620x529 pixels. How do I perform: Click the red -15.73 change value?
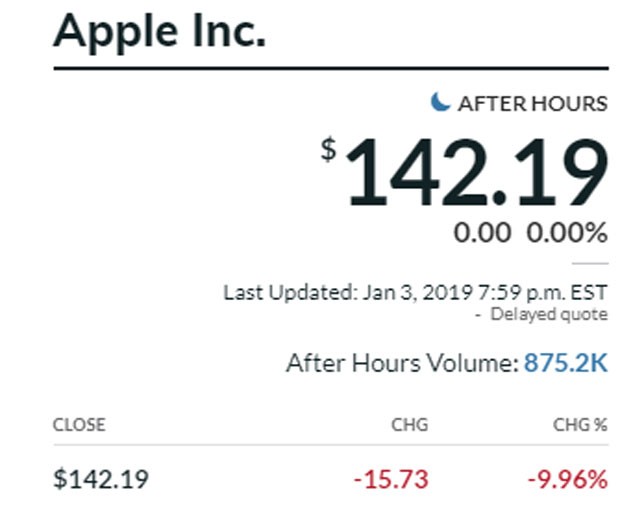click(391, 479)
